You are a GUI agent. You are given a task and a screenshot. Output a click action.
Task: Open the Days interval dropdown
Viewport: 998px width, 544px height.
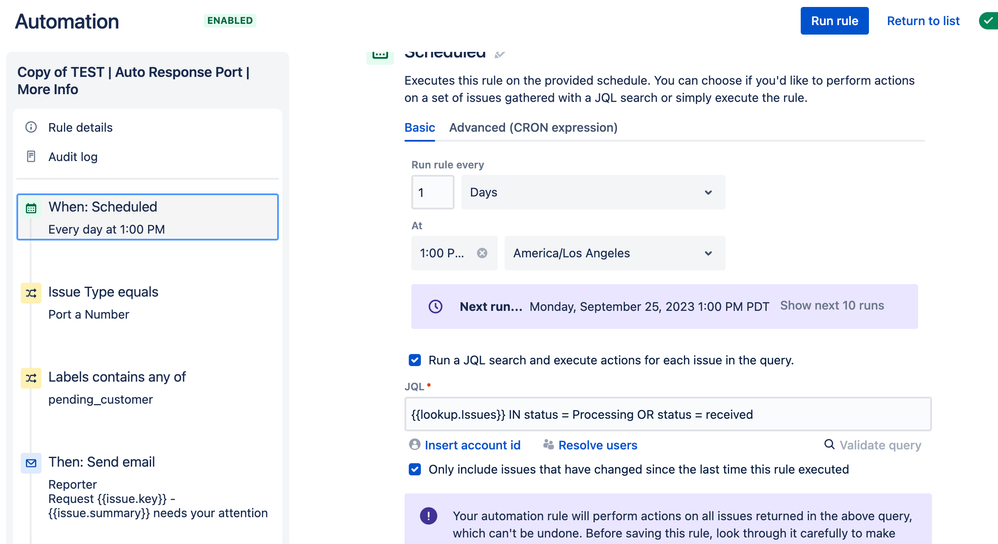(x=593, y=192)
